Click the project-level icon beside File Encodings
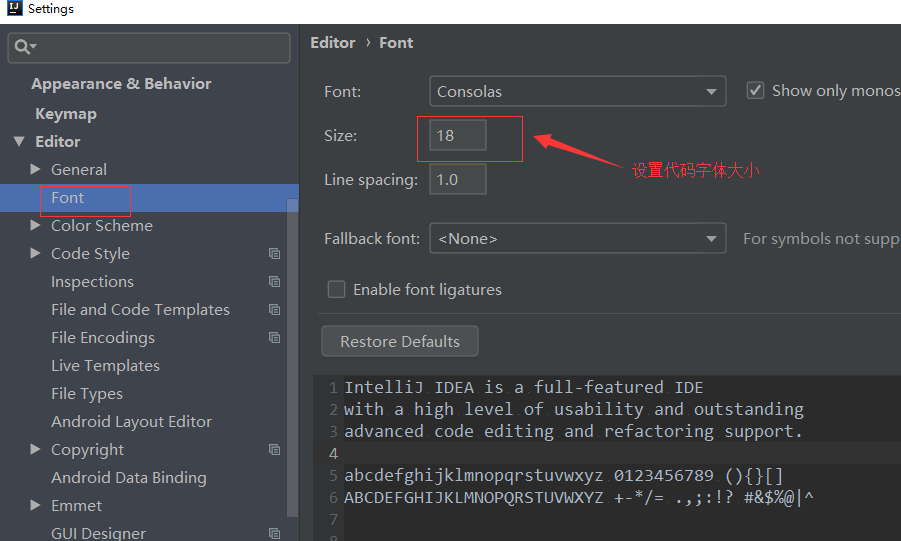901x541 pixels. tap(274, 338)
